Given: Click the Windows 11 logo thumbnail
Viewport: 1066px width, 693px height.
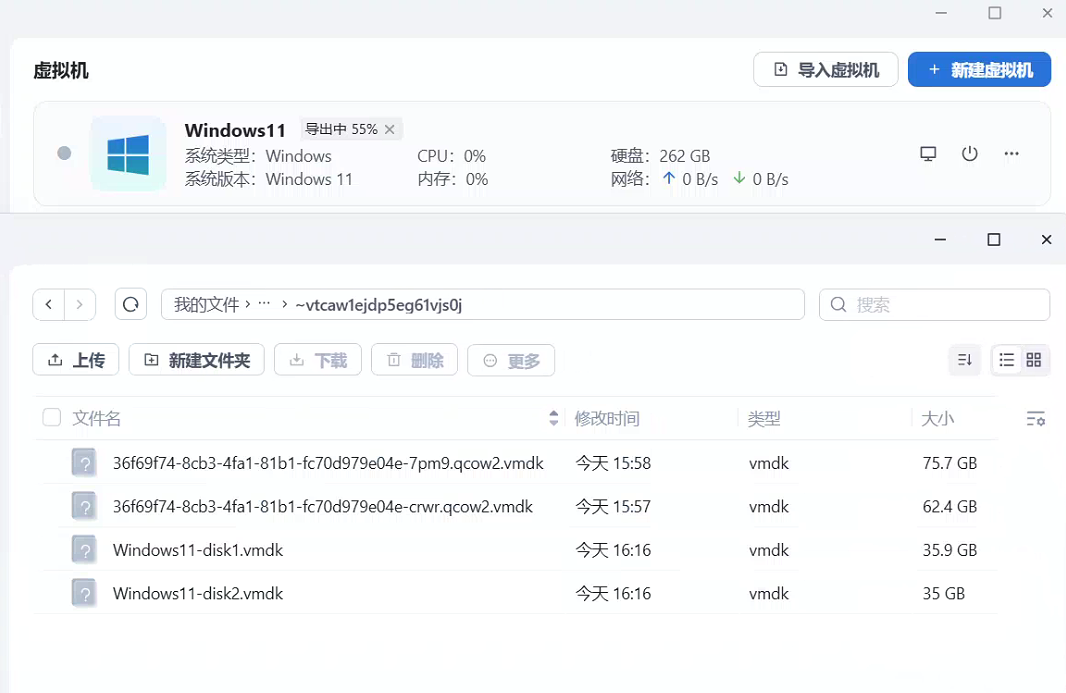Looking at the screenshot, I should click(128, 154).
